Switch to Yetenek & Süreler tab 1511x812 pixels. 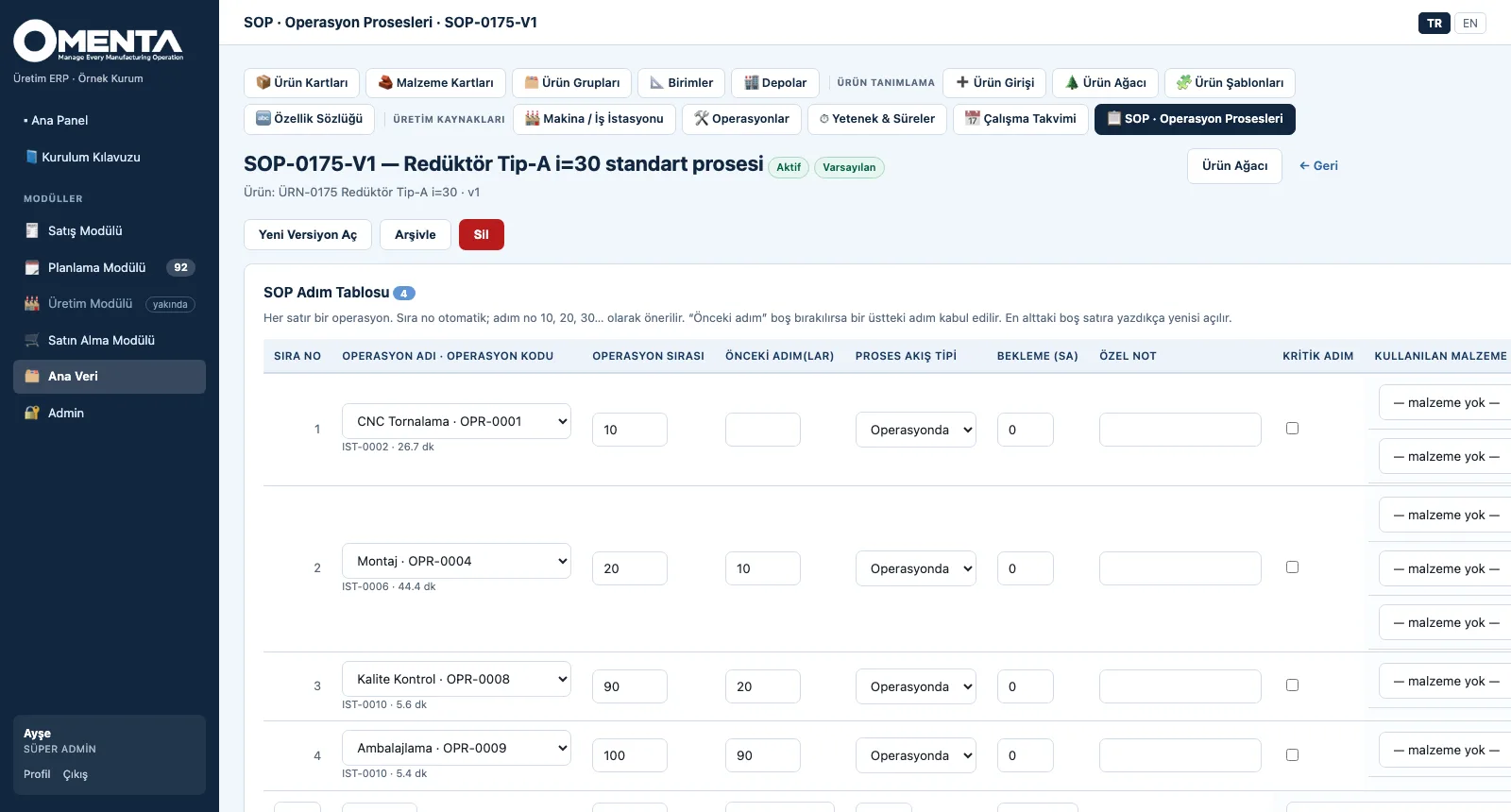[x=877, y=119]
